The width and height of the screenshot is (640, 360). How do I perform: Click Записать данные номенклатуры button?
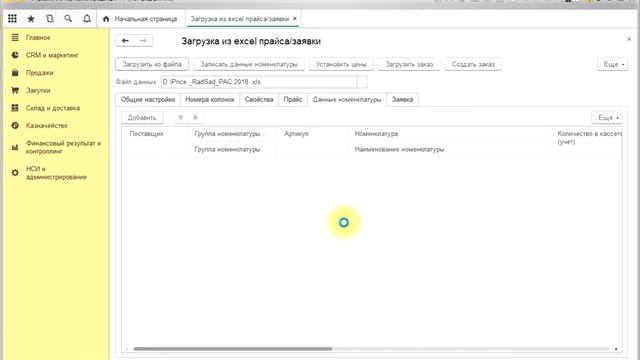[x=249, y=64]
